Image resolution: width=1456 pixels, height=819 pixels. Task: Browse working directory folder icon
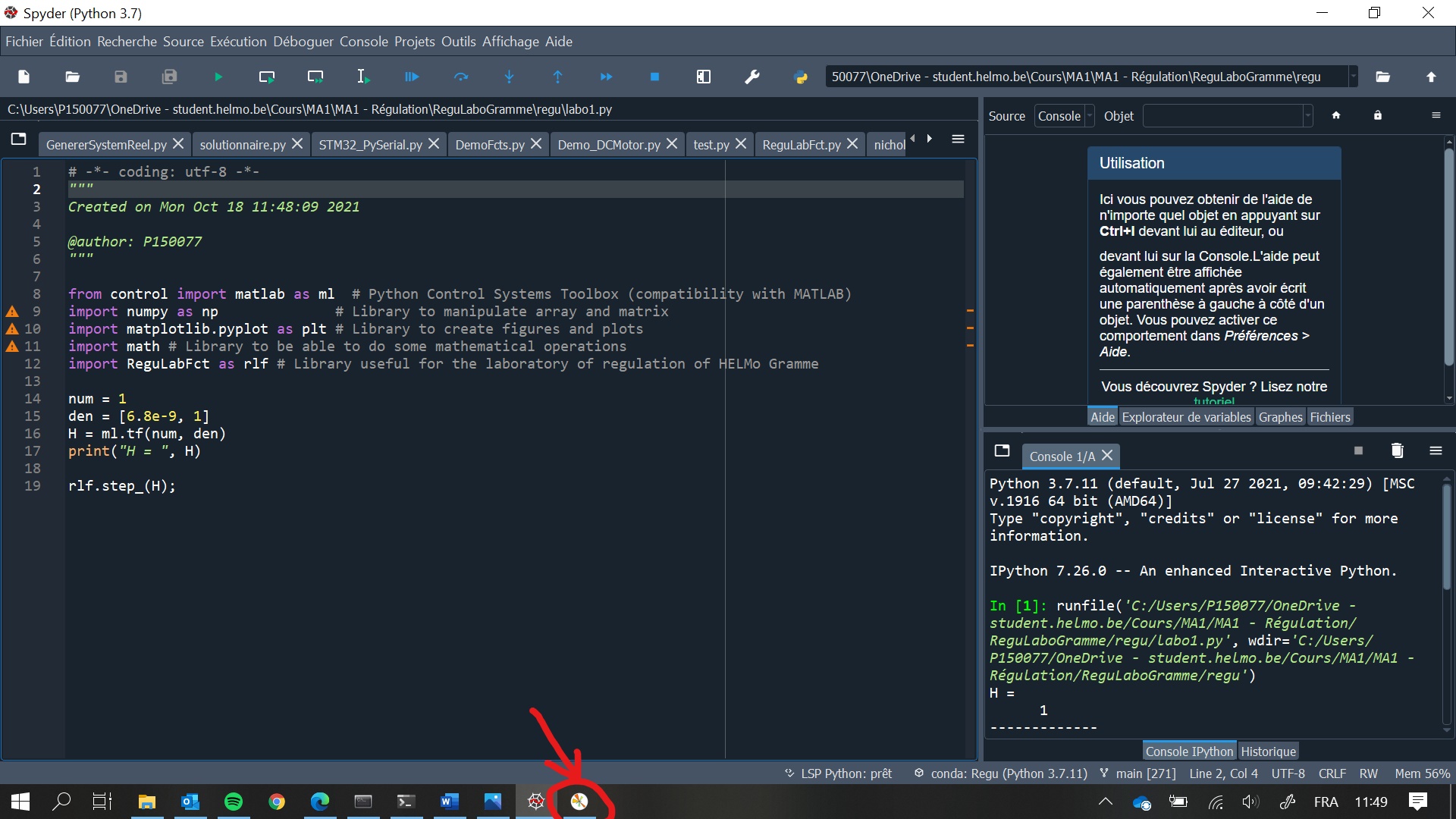pos(1382,77)
